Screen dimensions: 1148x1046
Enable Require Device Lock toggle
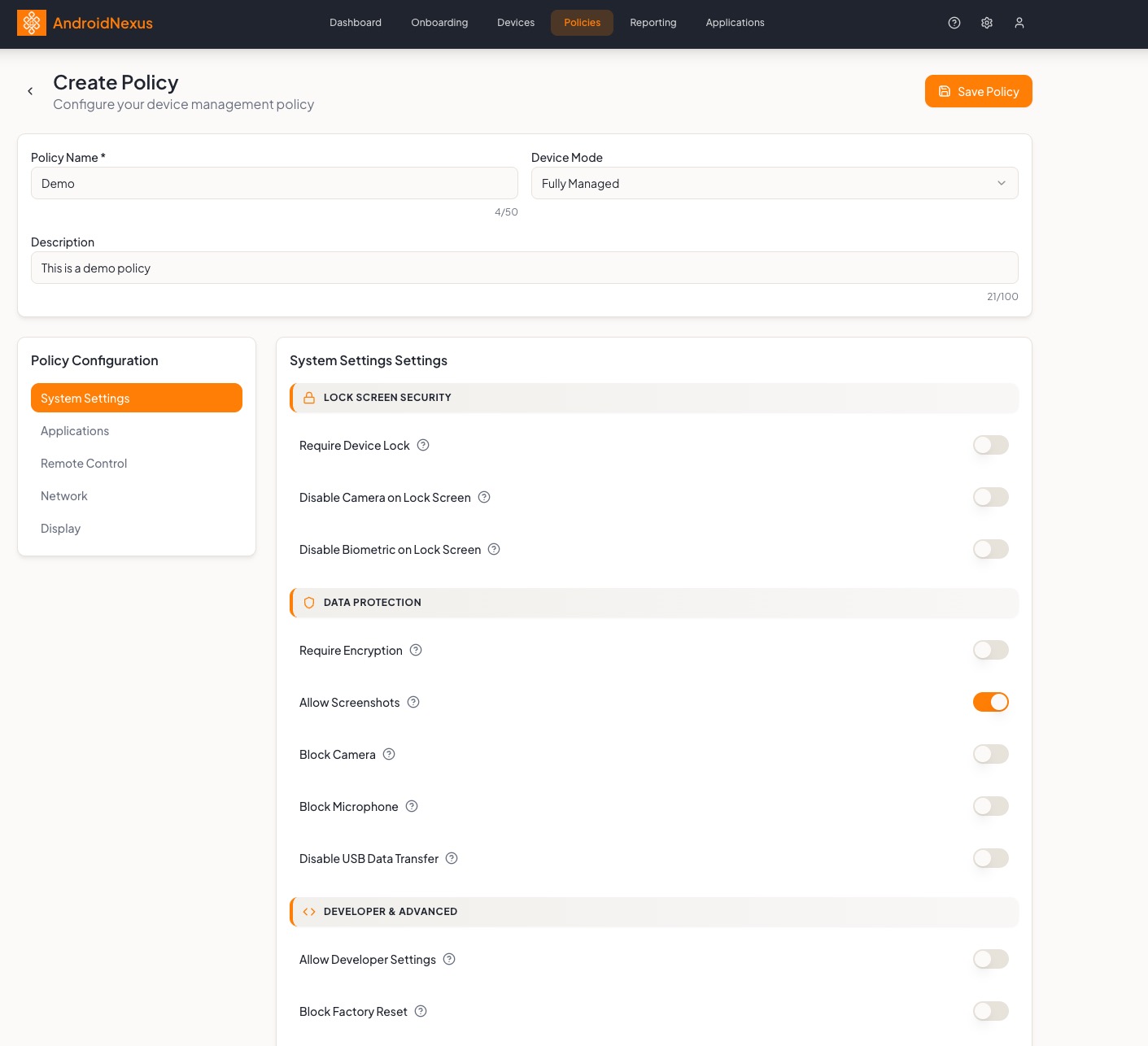(x=991, y=445)
